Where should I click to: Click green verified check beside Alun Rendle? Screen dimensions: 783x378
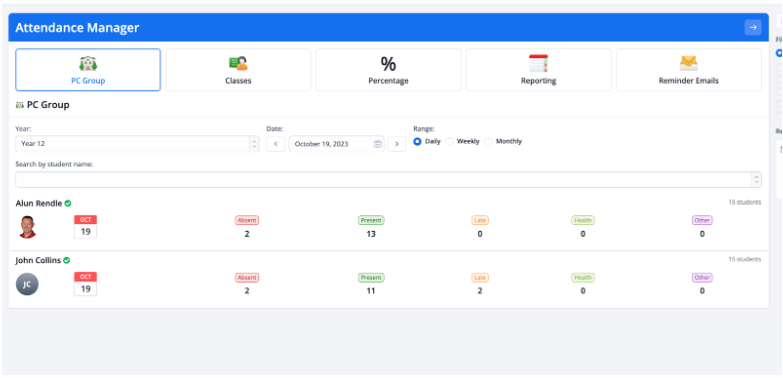tap(68, 203)
